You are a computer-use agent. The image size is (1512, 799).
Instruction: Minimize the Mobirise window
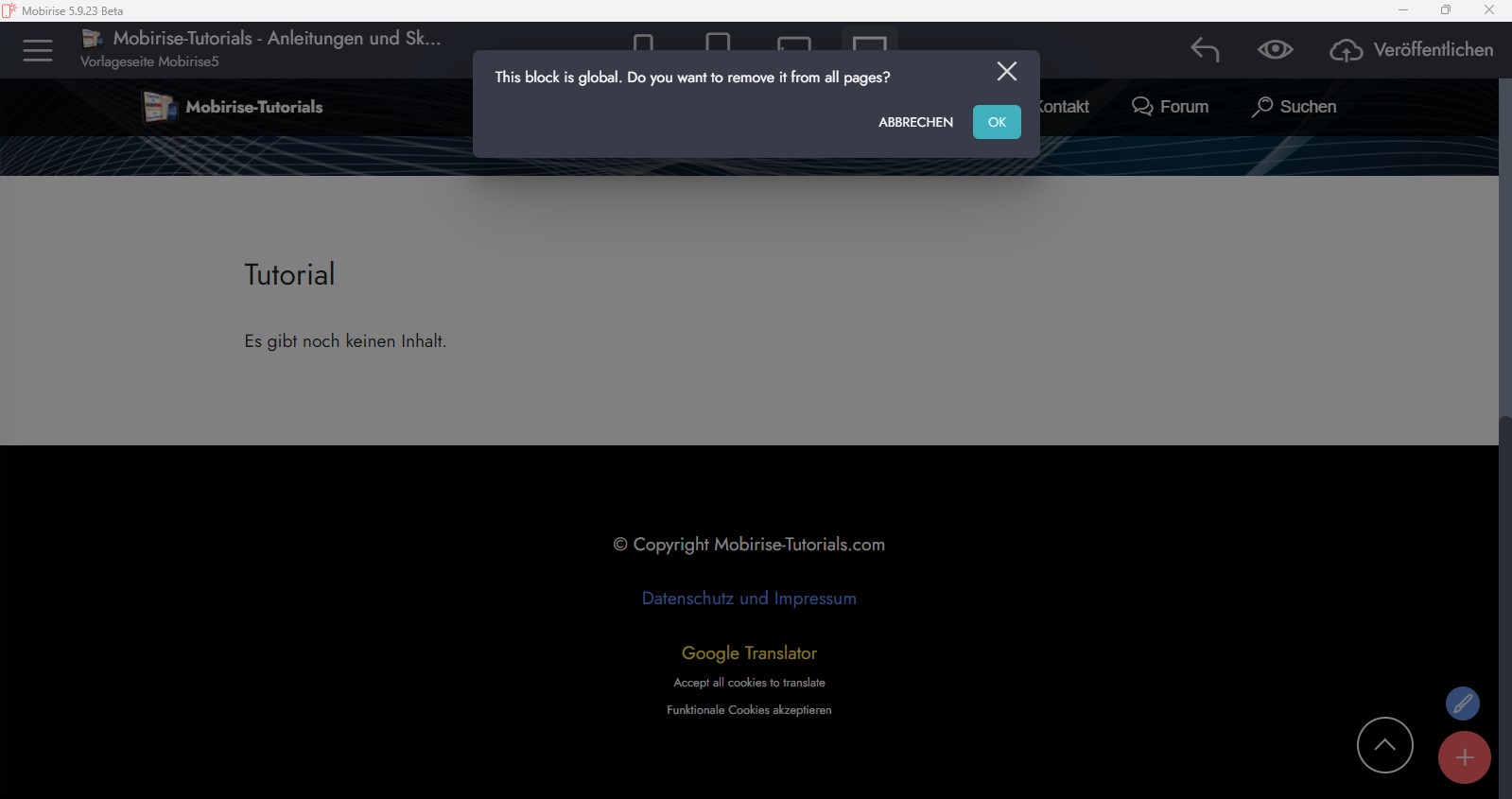1403,10
